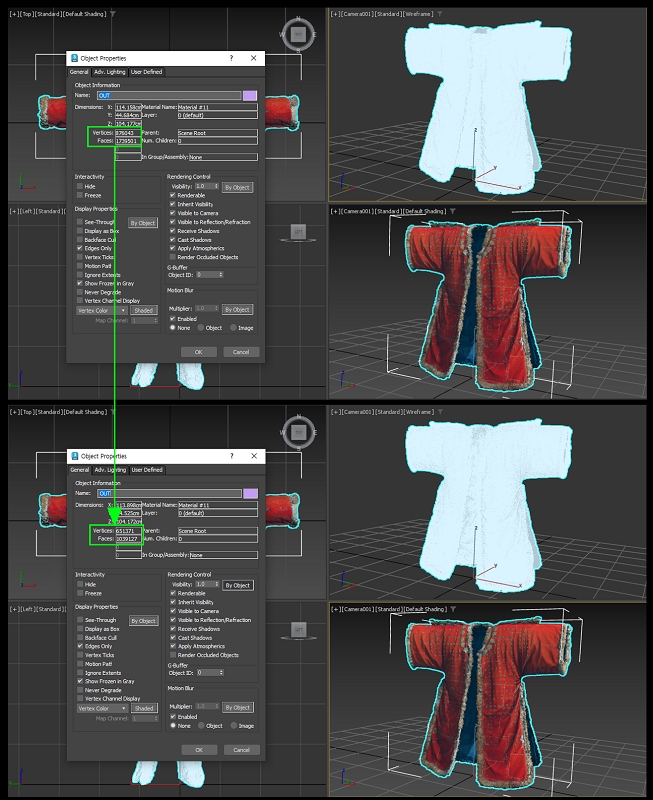Close the upper Object Properties dialog
653x800 pixels.
[254, 58]
